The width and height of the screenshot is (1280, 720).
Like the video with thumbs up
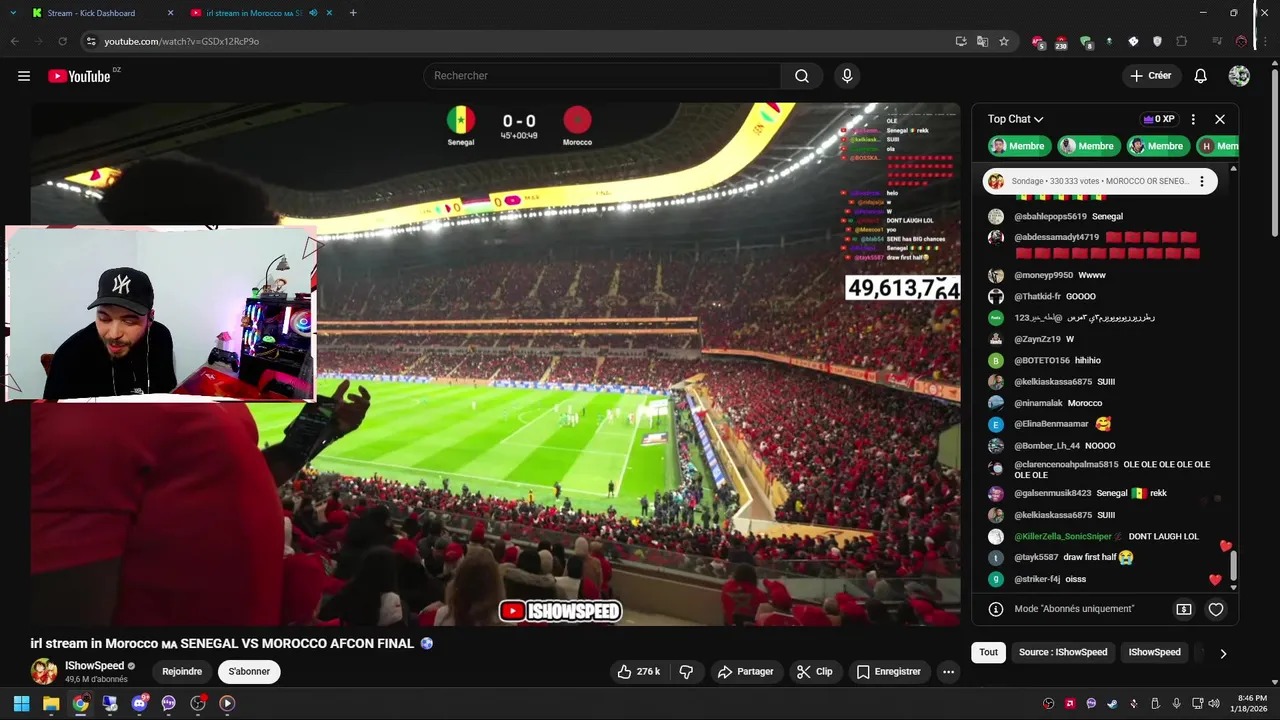pyautogui.click(x=638, y=672)
